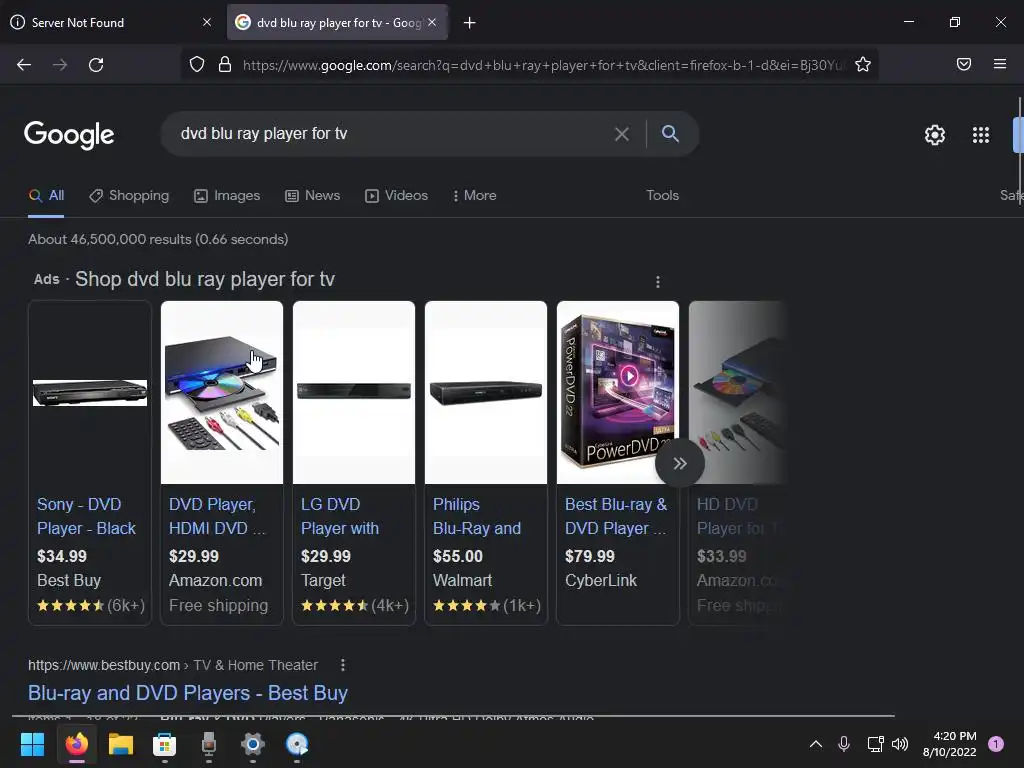Screen dimensions: 1024x768
Task: Open the HD DVD Player link
Action: click(738, 517)
